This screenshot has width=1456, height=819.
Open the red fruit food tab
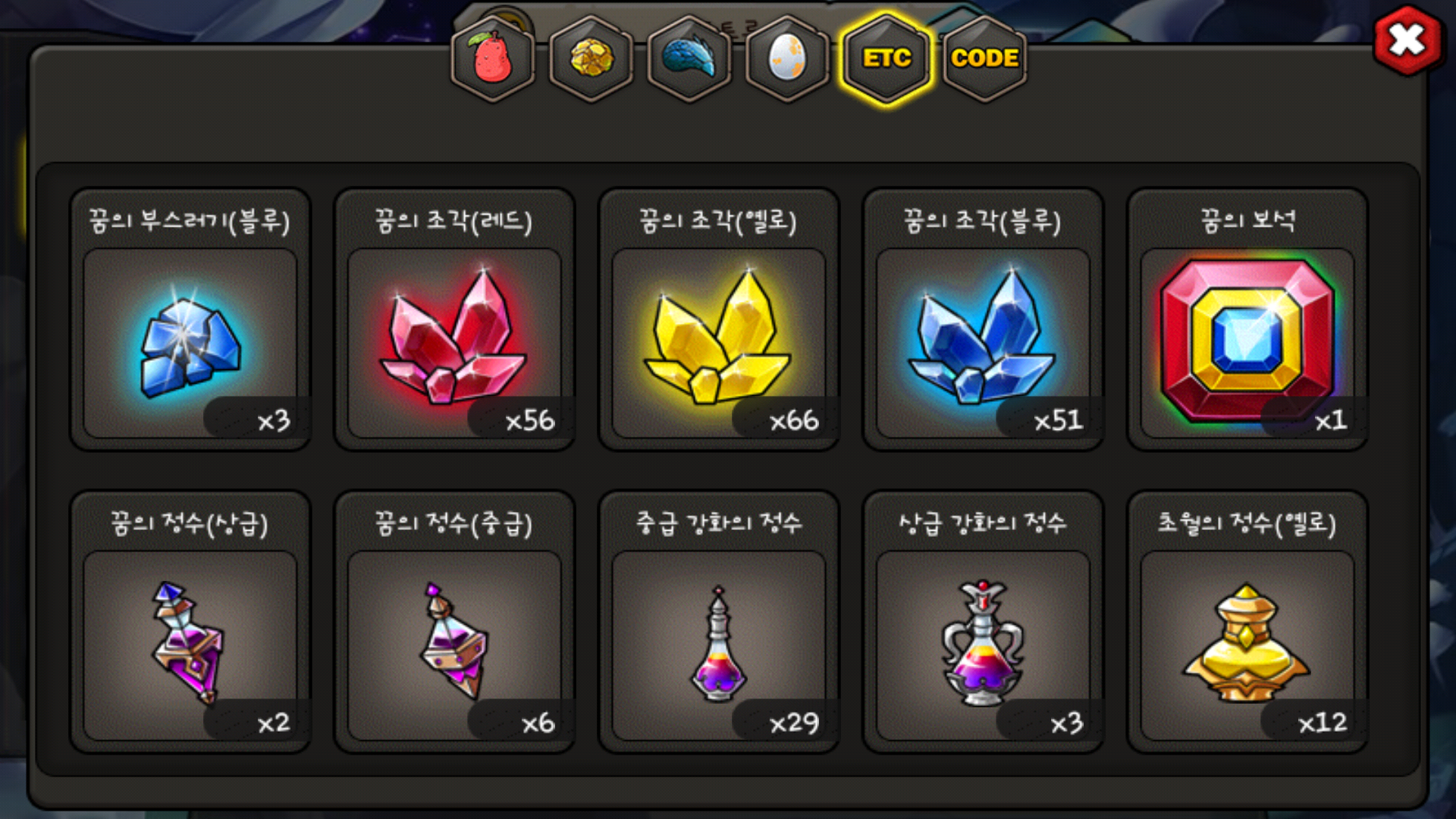[493, 58]
